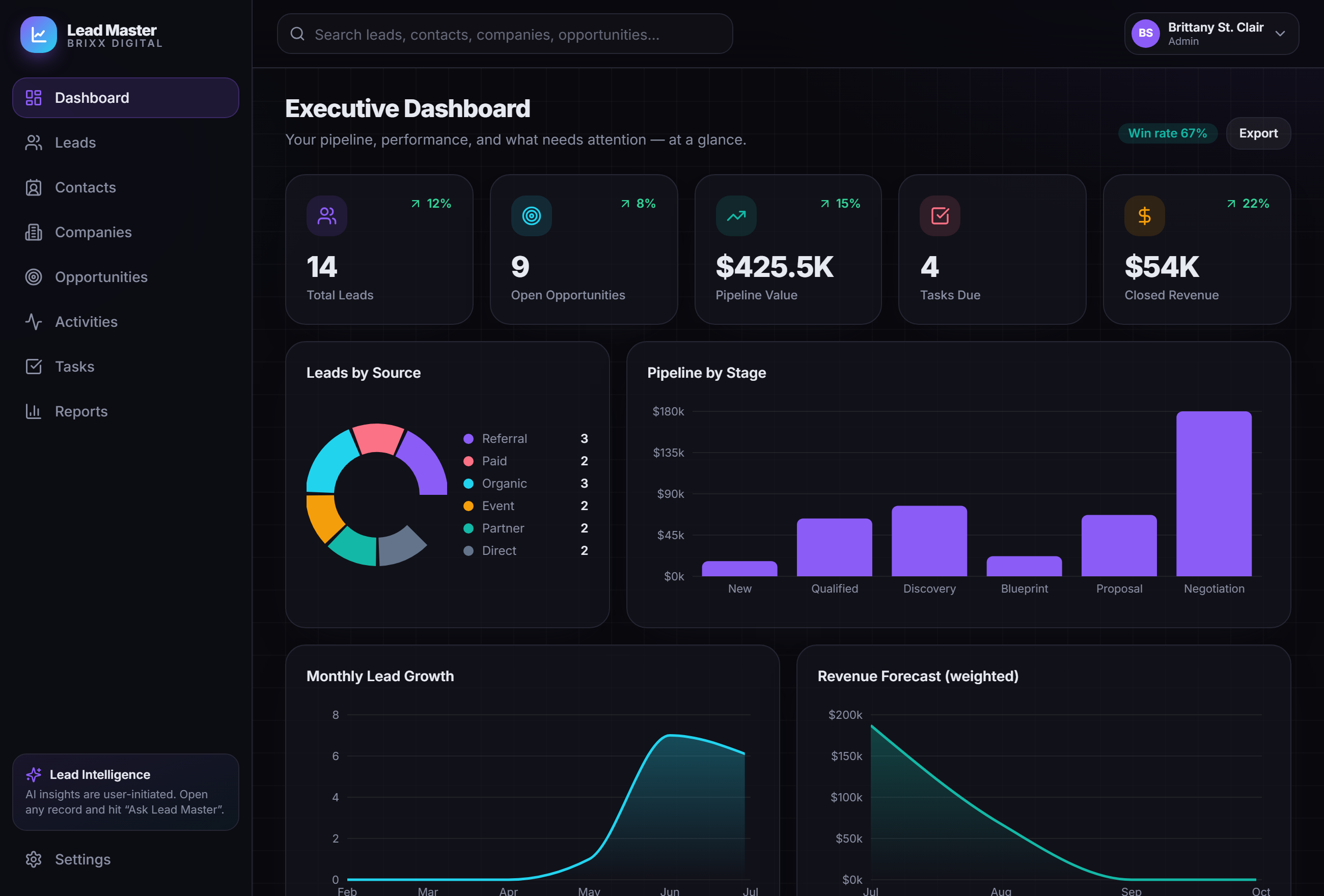Open the user account dropdown chevron
1324x896 pixels.
coord(1280,34)
